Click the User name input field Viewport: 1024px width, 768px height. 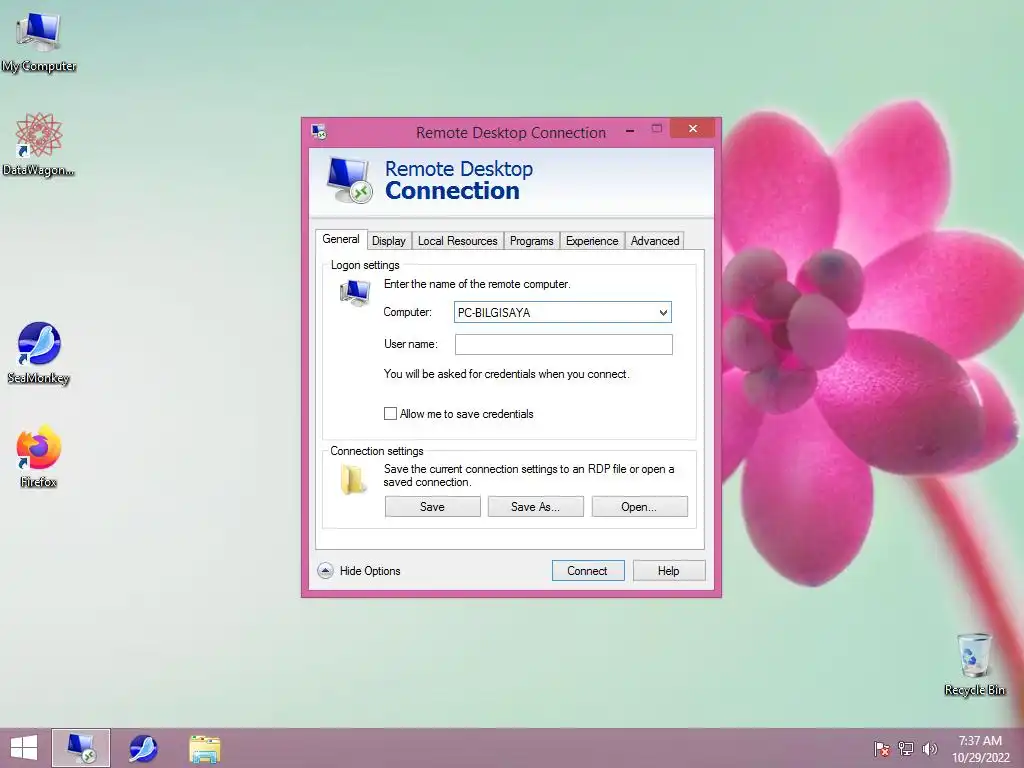(x=564, y=344)
